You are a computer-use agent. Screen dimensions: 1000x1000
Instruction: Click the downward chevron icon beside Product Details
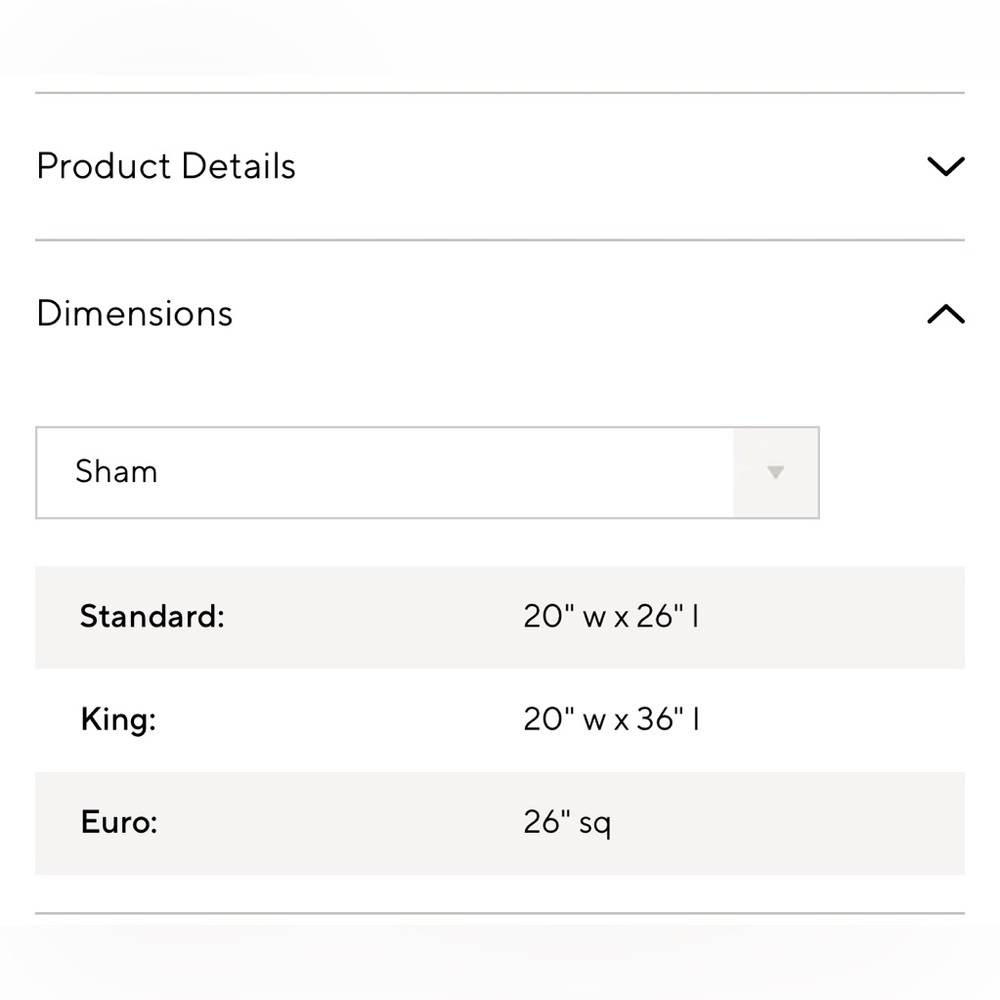[946, 166]
